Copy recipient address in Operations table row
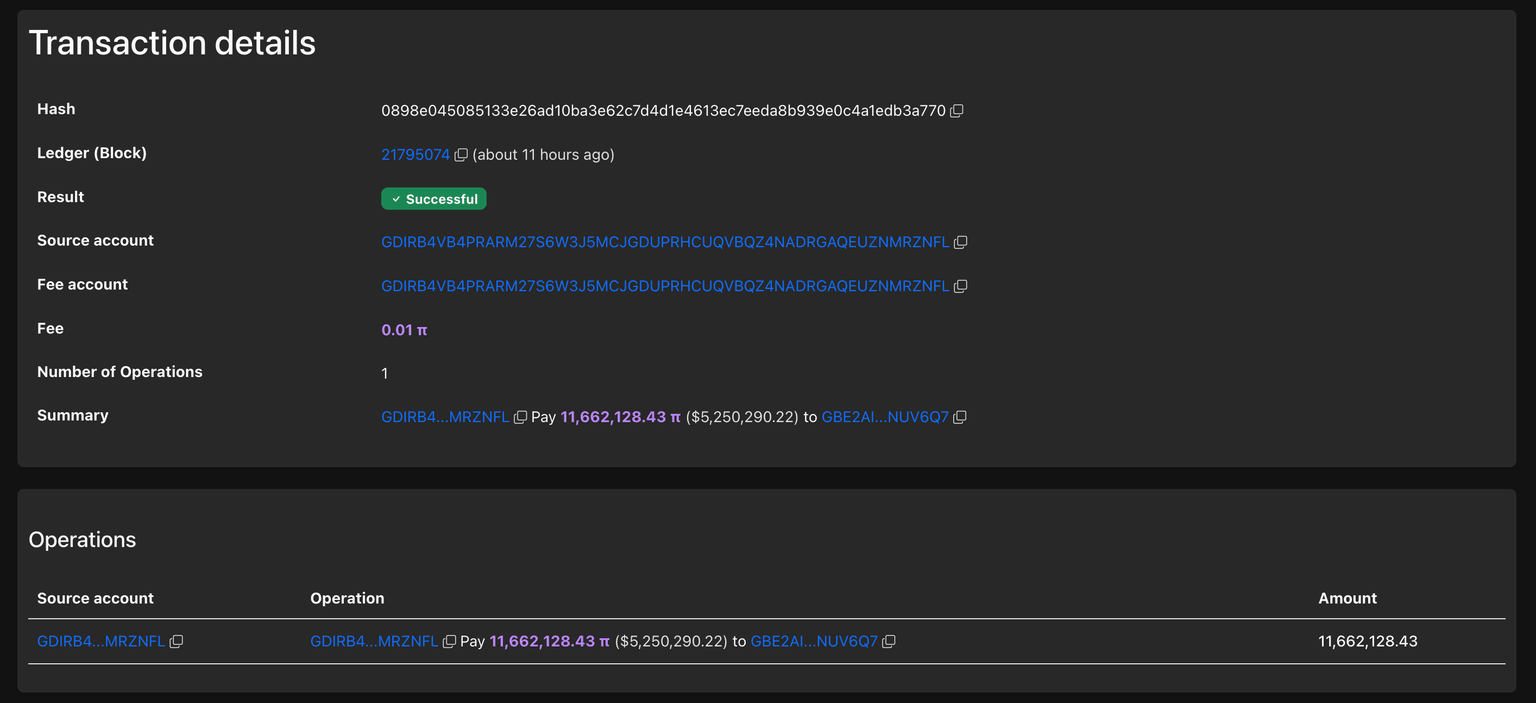1536x703 pixels. (x=889, y=642)
